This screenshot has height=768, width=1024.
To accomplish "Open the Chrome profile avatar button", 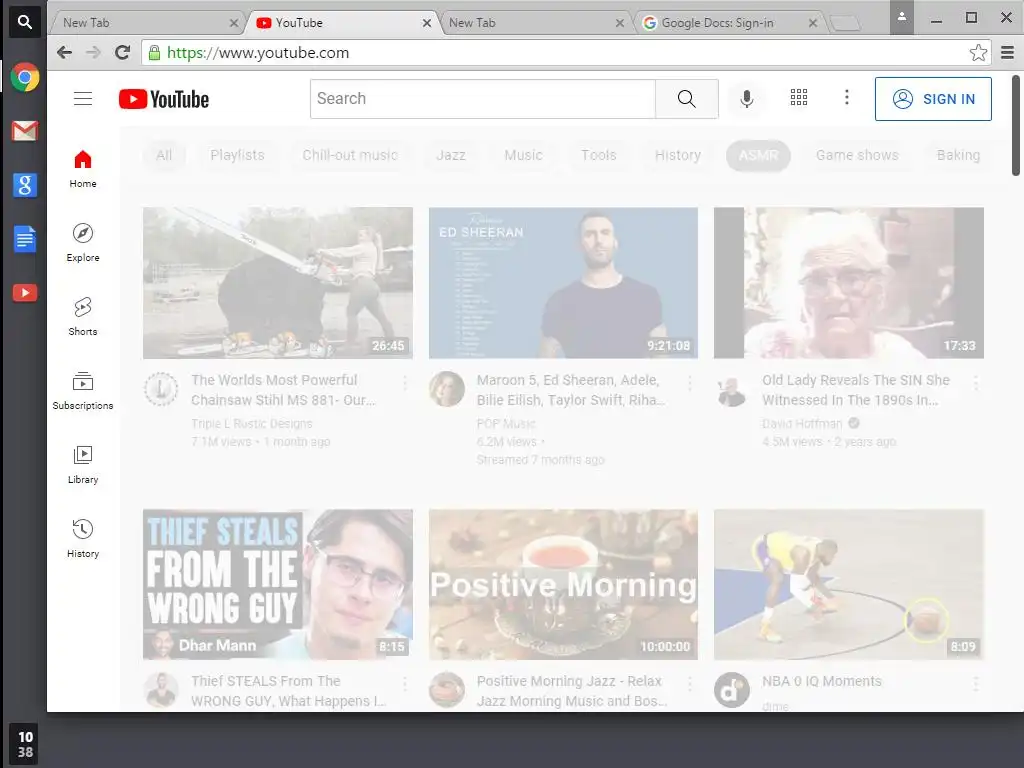I will click(x=901, y=18).
